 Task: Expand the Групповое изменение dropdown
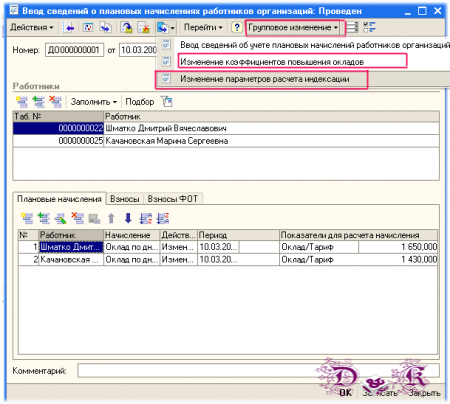tap(293, 27)
